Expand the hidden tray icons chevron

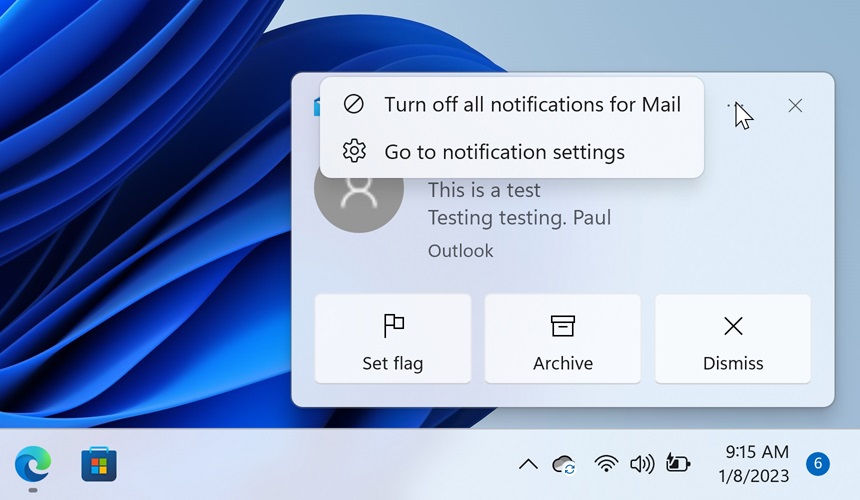click(528, 464)
